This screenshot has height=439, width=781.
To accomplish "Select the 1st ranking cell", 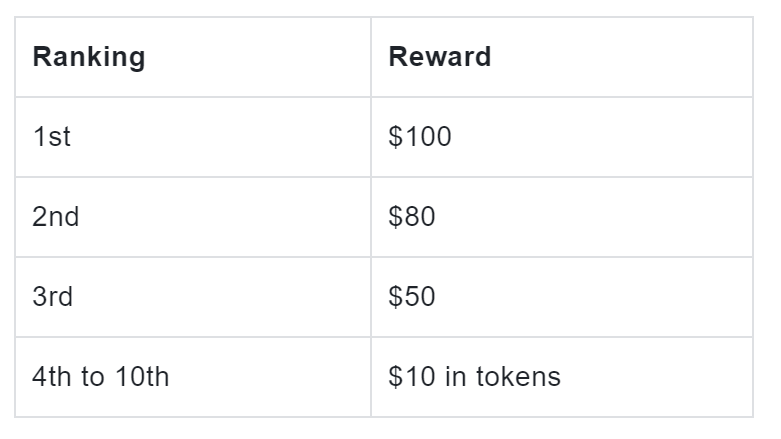I will 51,137.
